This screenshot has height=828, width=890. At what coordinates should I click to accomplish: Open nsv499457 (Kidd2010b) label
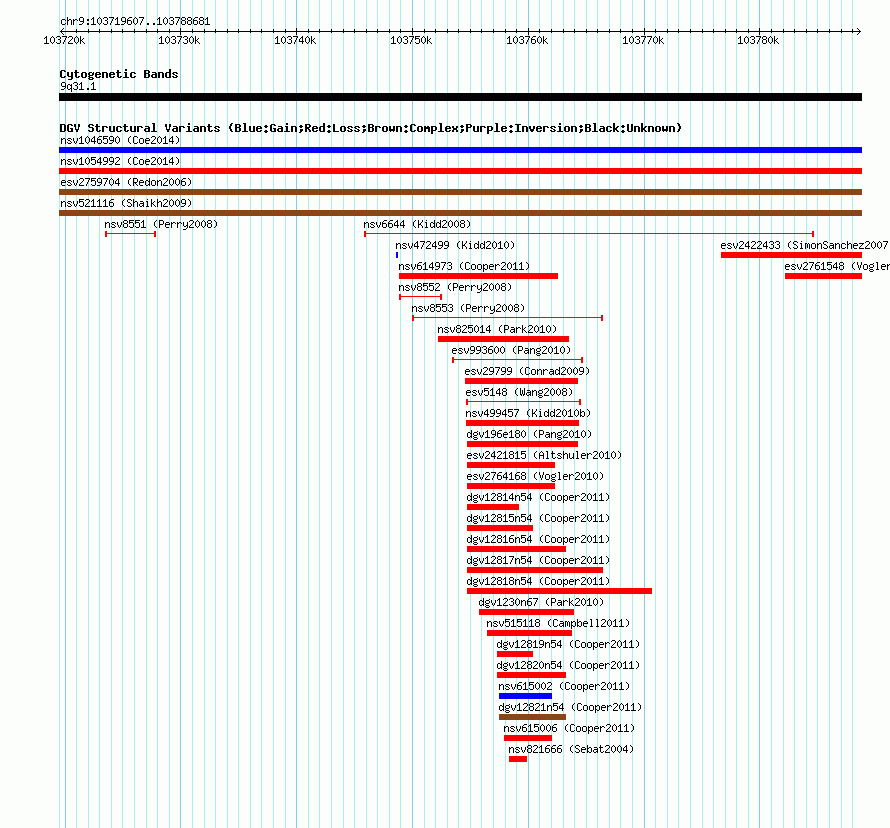[x=528, y=413]
